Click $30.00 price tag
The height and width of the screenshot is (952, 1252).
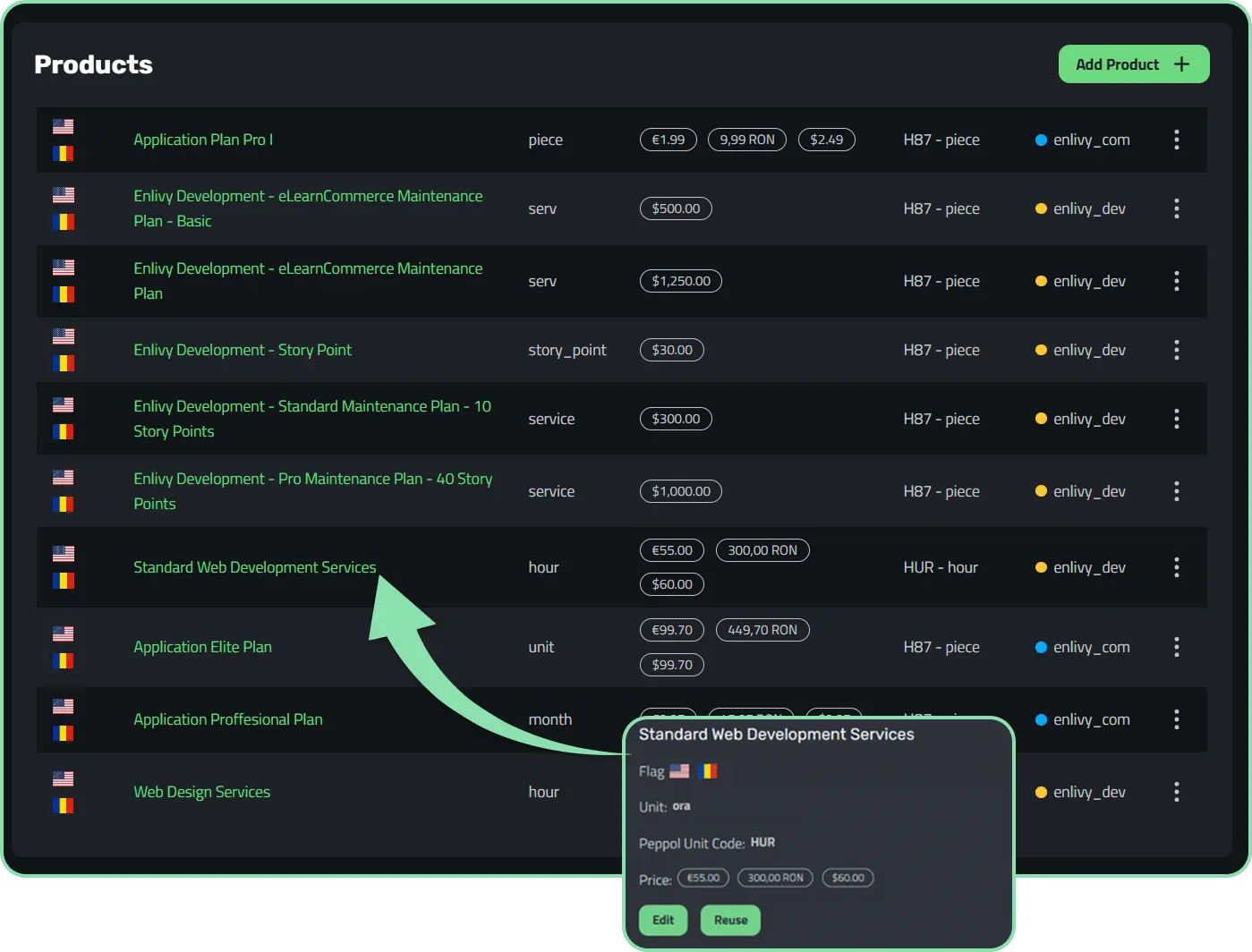click(x=672, y=350)
